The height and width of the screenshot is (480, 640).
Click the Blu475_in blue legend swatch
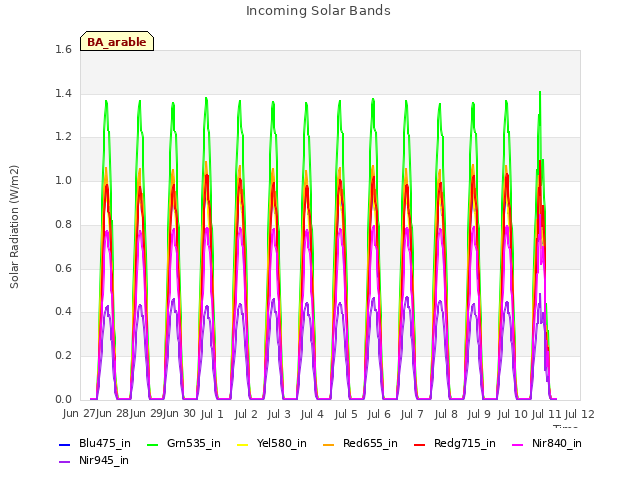pyautogui.click(x=65, y=444)
